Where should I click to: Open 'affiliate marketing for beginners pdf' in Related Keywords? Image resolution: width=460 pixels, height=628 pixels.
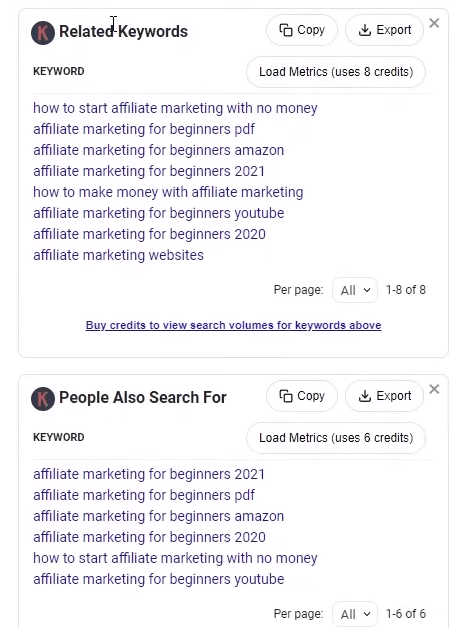(x=144, y=129)
